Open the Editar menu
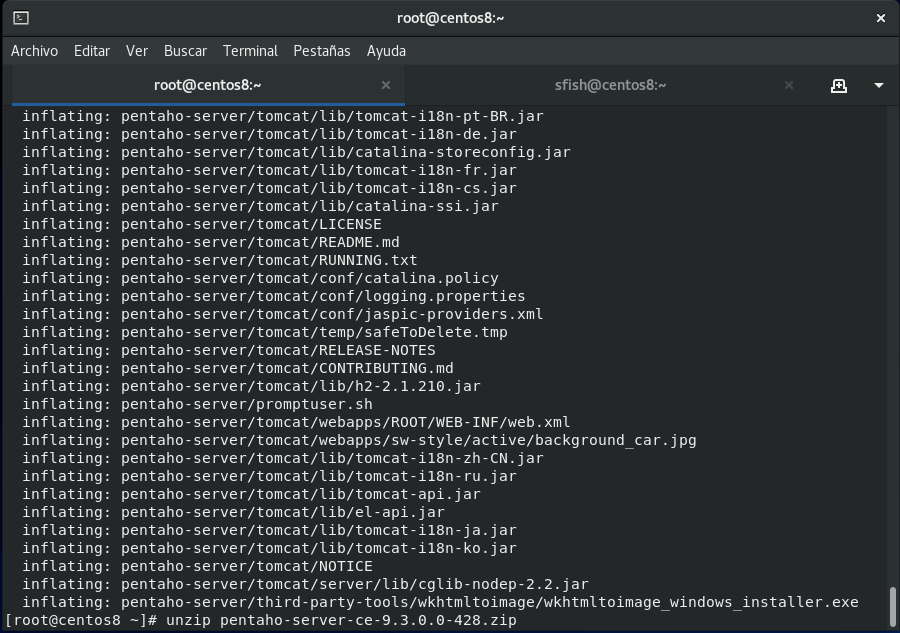900x633 pixels. pos(92,51)
